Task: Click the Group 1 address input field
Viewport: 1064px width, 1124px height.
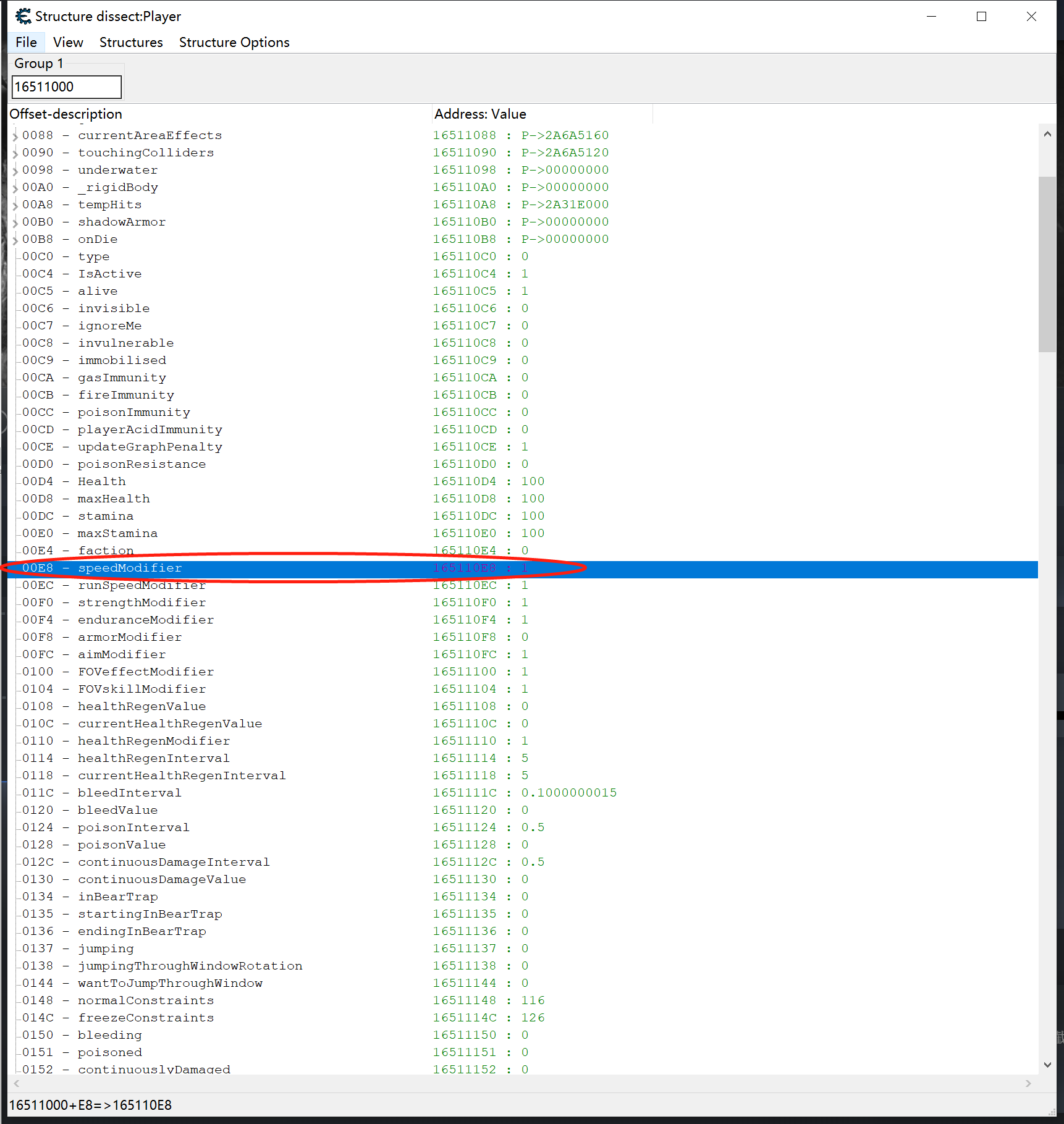Action: [x=66, y=87]
